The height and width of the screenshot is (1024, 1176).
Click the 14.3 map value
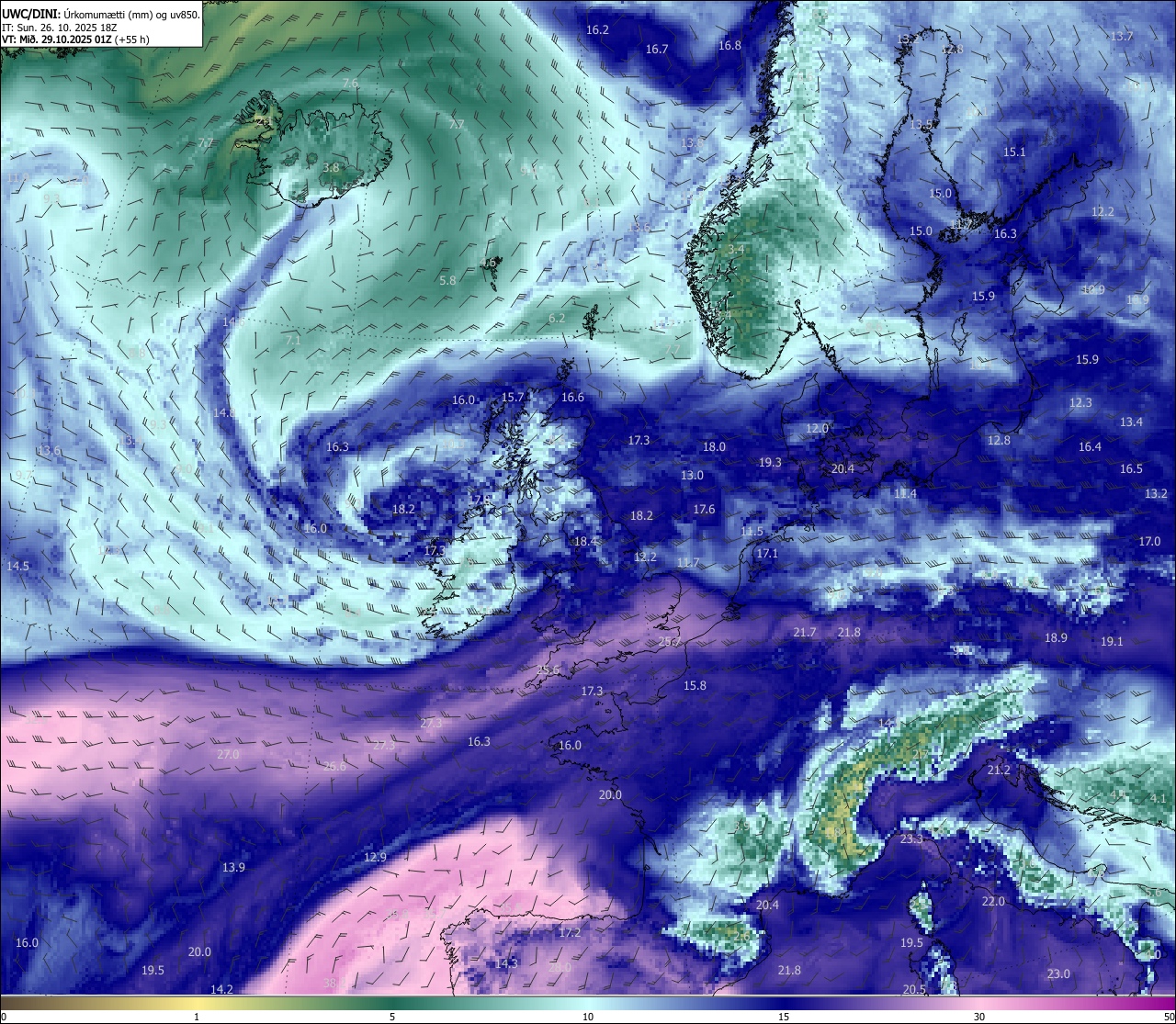coord(506,964)
